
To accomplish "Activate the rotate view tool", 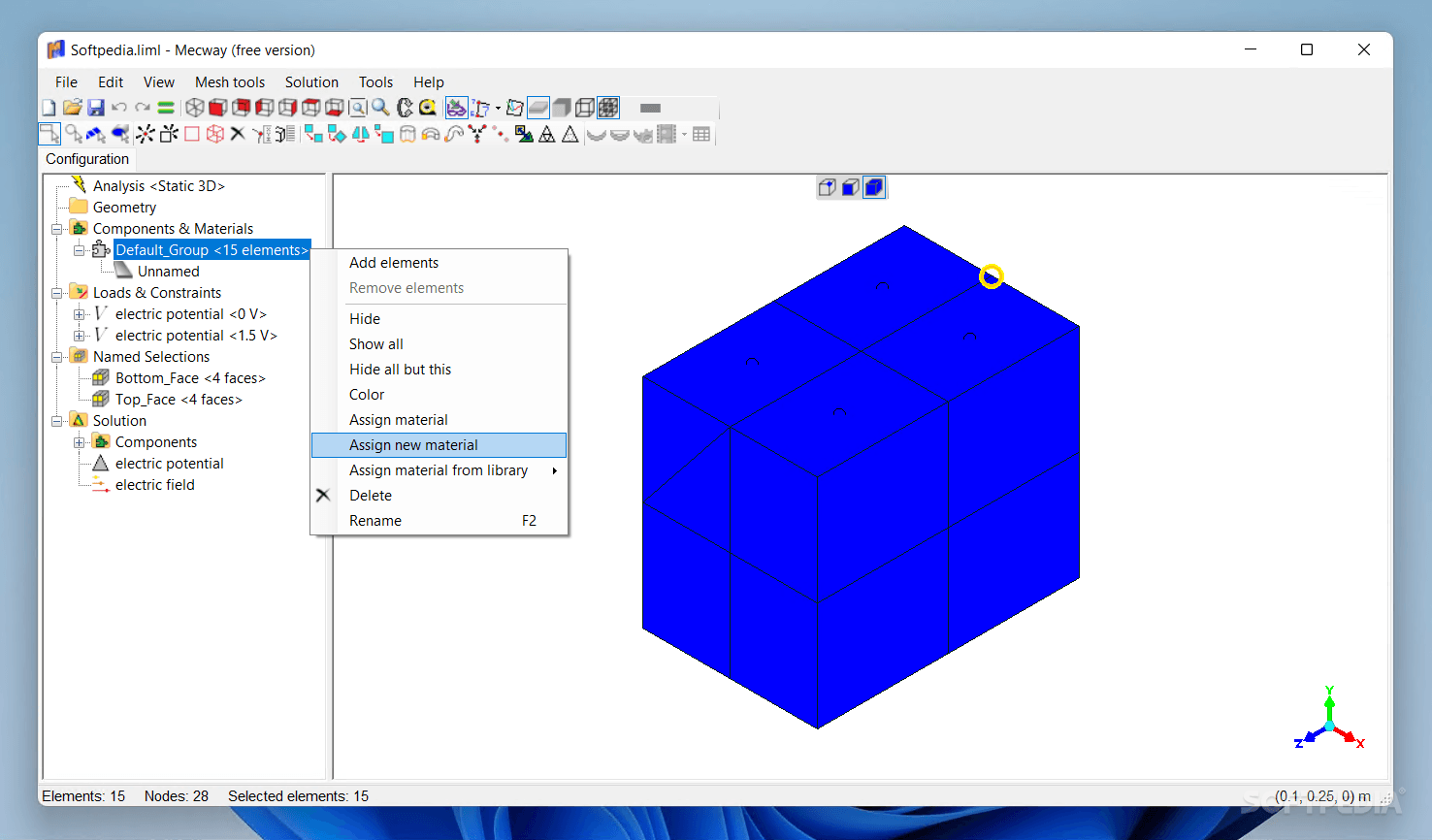I will point(405,107).
